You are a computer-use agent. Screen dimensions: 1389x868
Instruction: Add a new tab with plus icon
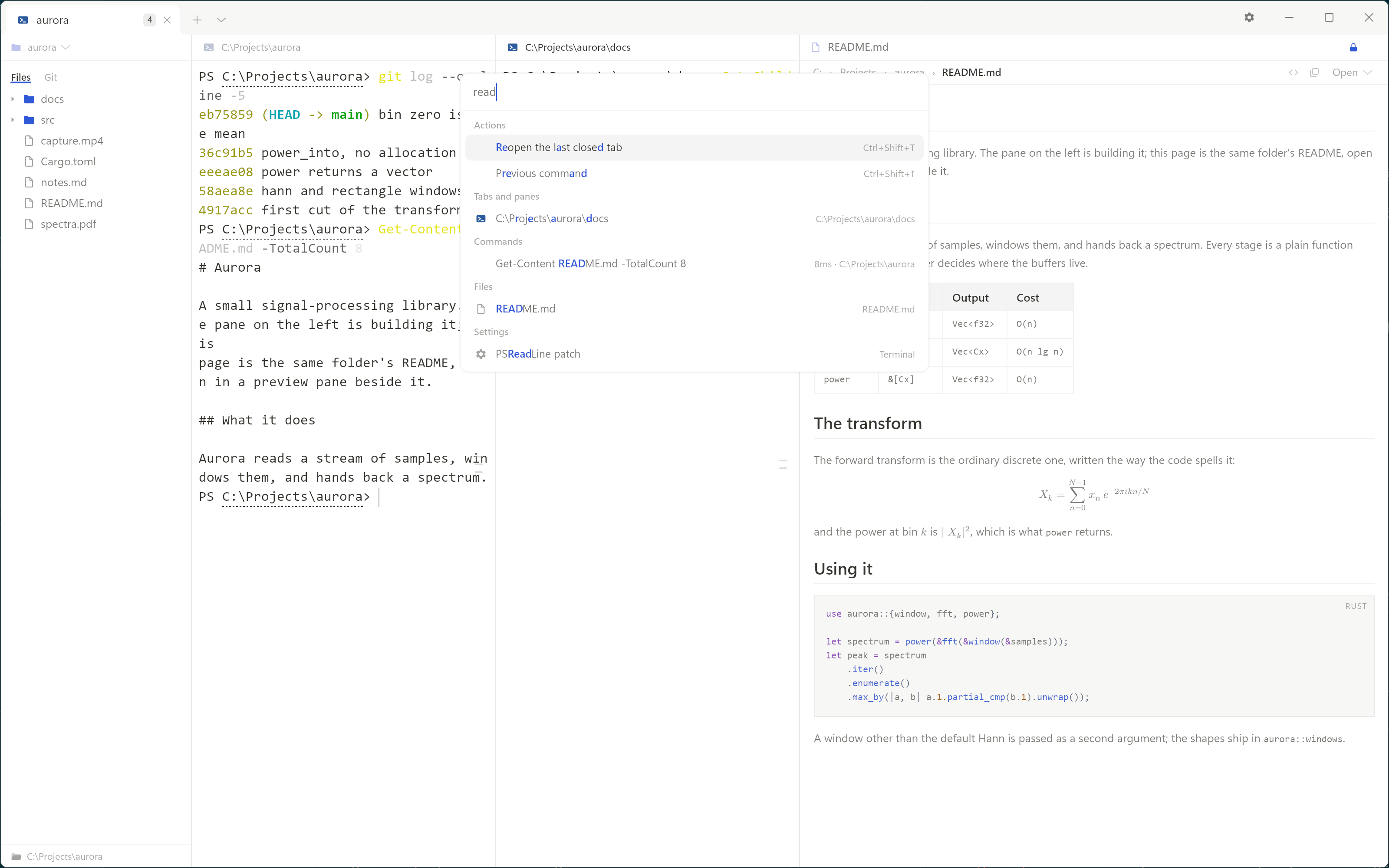[x=197, y=20]
